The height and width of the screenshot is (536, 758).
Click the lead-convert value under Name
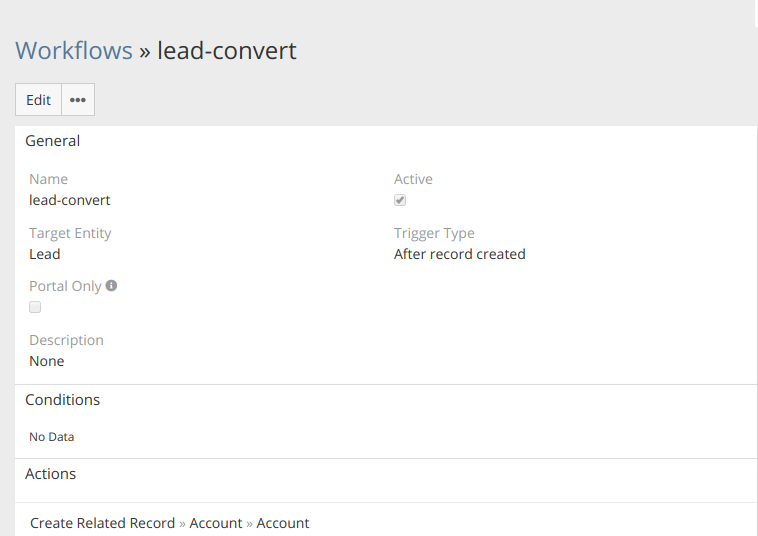[70, 200]
